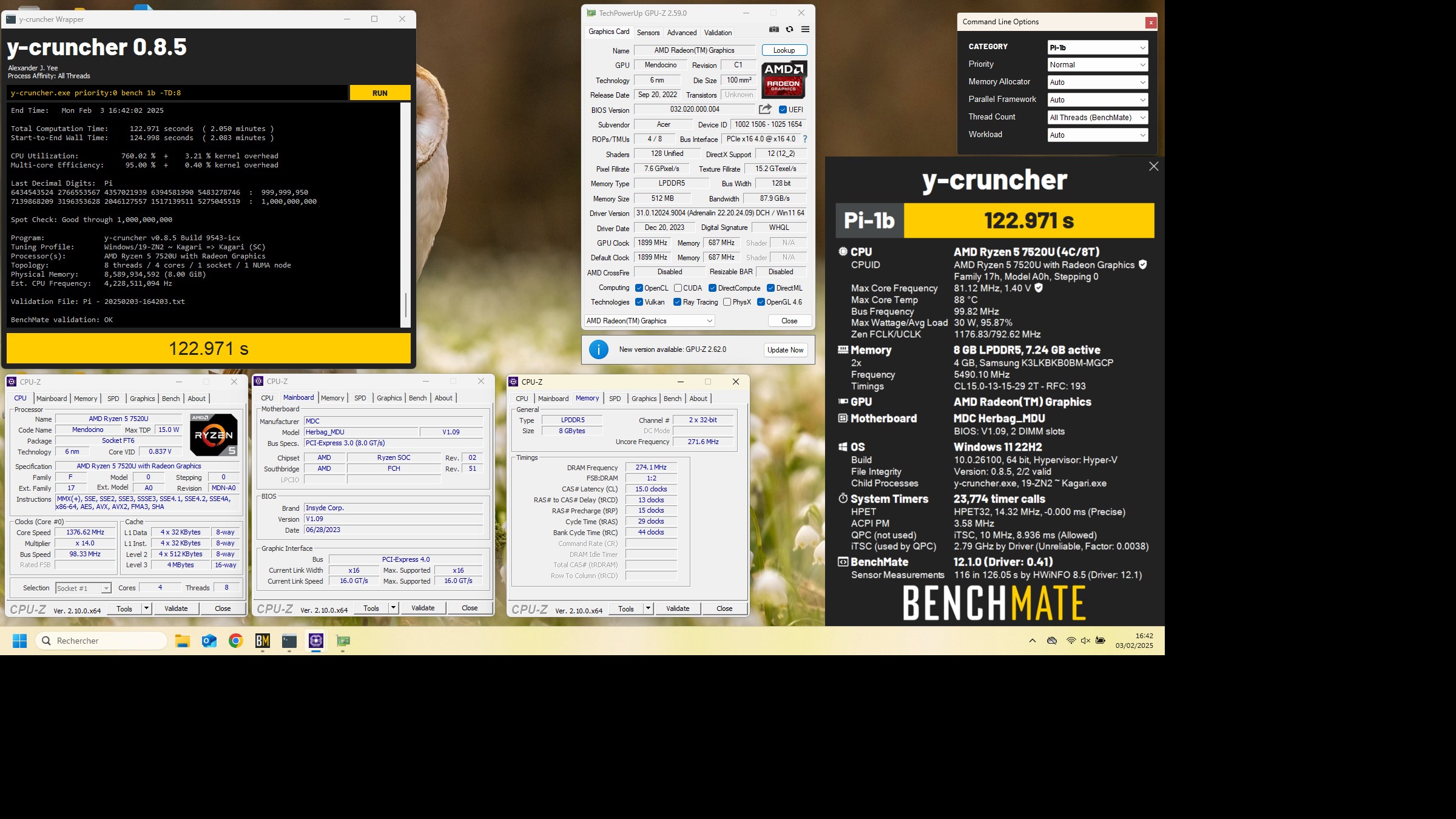This screenshot has width=1456, height=819.
Task: Open Outlook from the taskbar
Action: [209, 641]
